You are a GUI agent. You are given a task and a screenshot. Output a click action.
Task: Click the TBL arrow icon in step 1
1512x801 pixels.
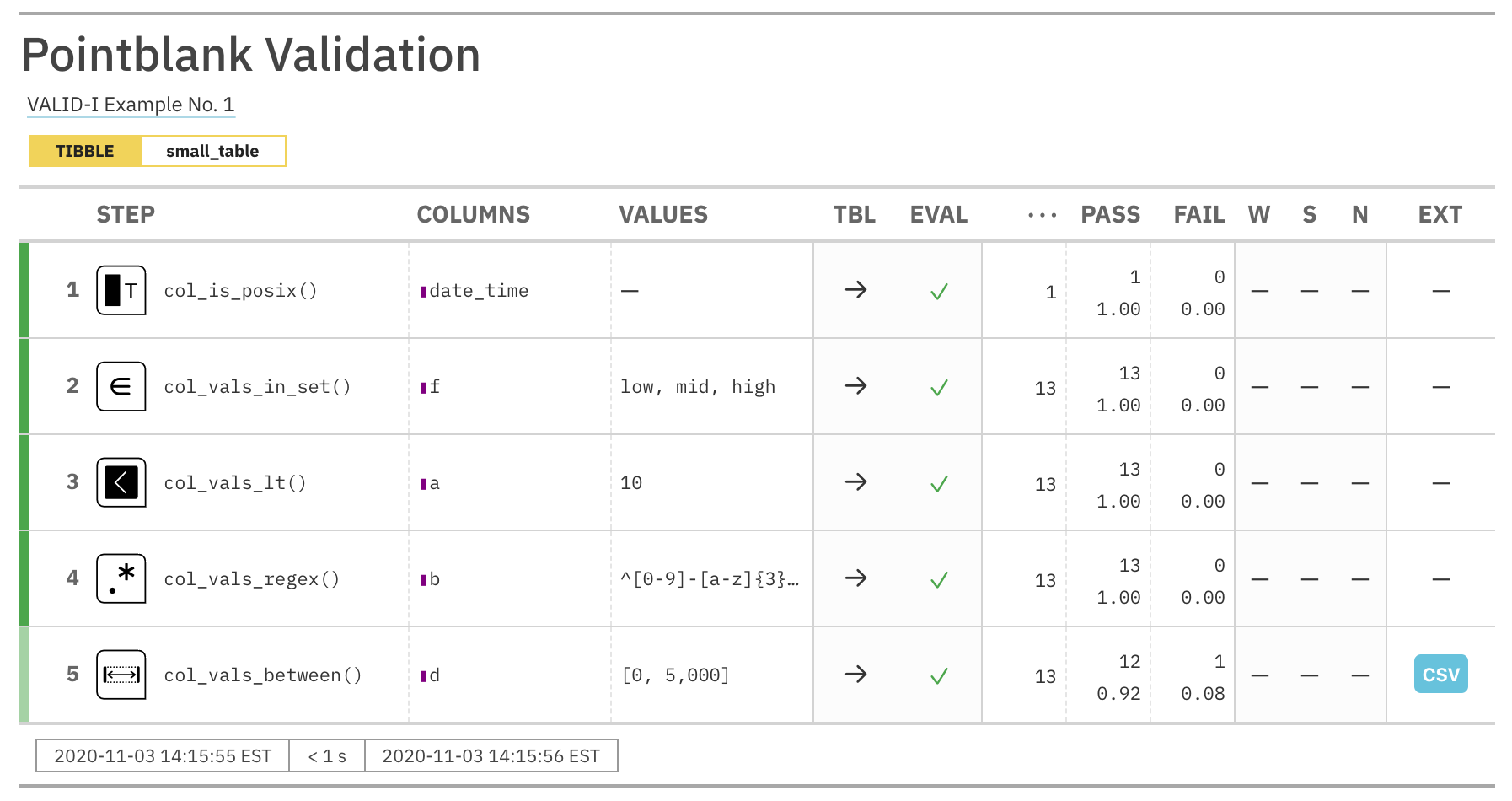(x=855, y=290)
